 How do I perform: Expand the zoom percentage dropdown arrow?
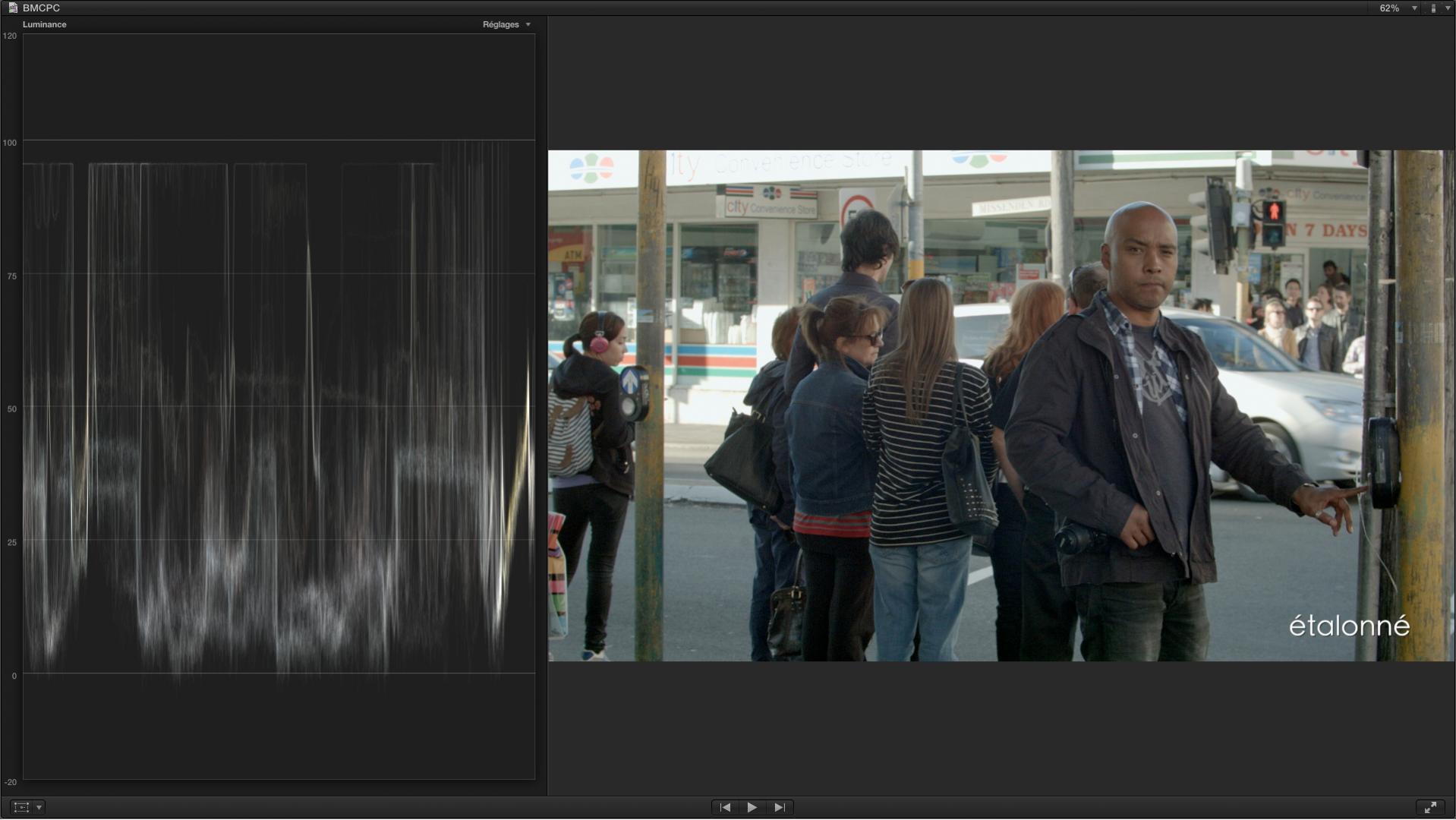tap(1414, 8)
